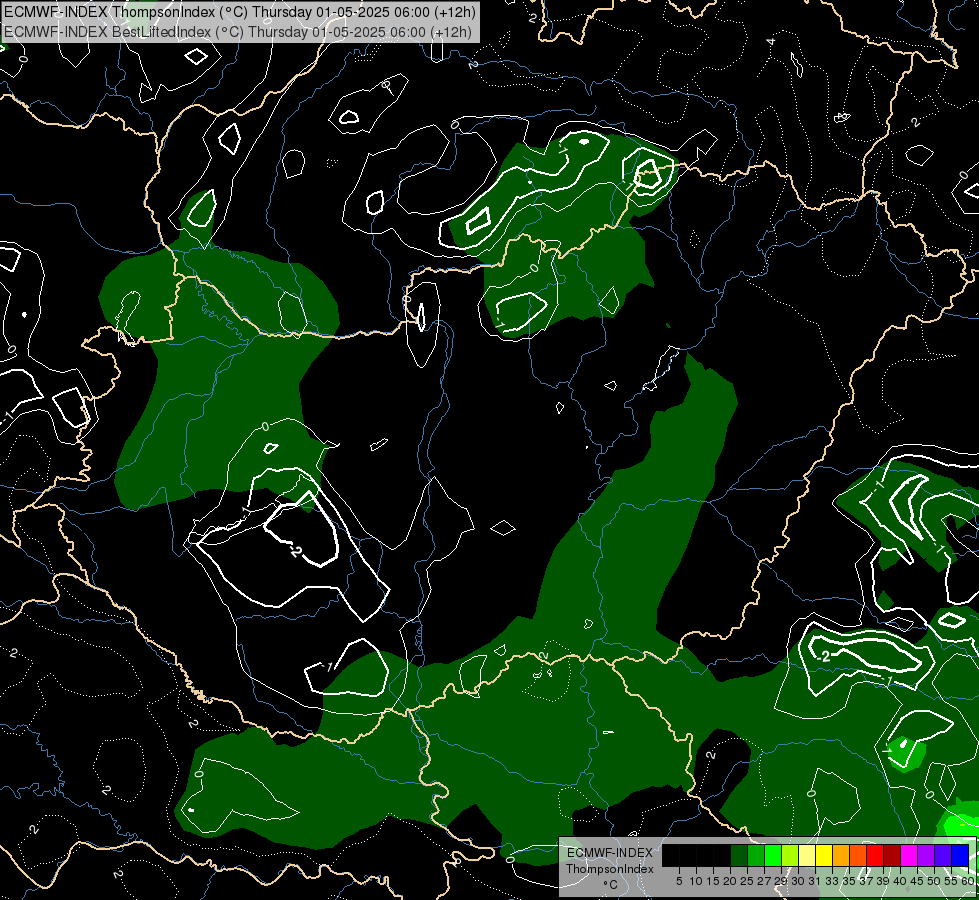The width and height of the screenshot is (979, 900).
Task: Click the bright green 27–29 legend swatch
Action: pyautogui.click(x=773, y=855)
